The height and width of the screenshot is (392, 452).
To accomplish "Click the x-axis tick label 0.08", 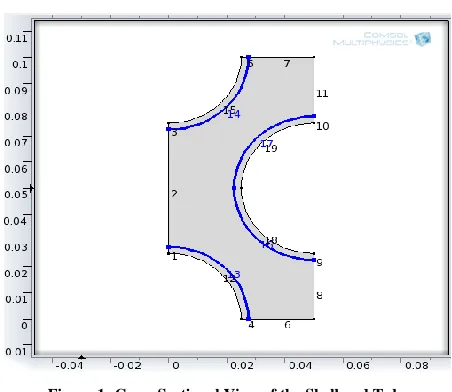I will click(417, 366).
